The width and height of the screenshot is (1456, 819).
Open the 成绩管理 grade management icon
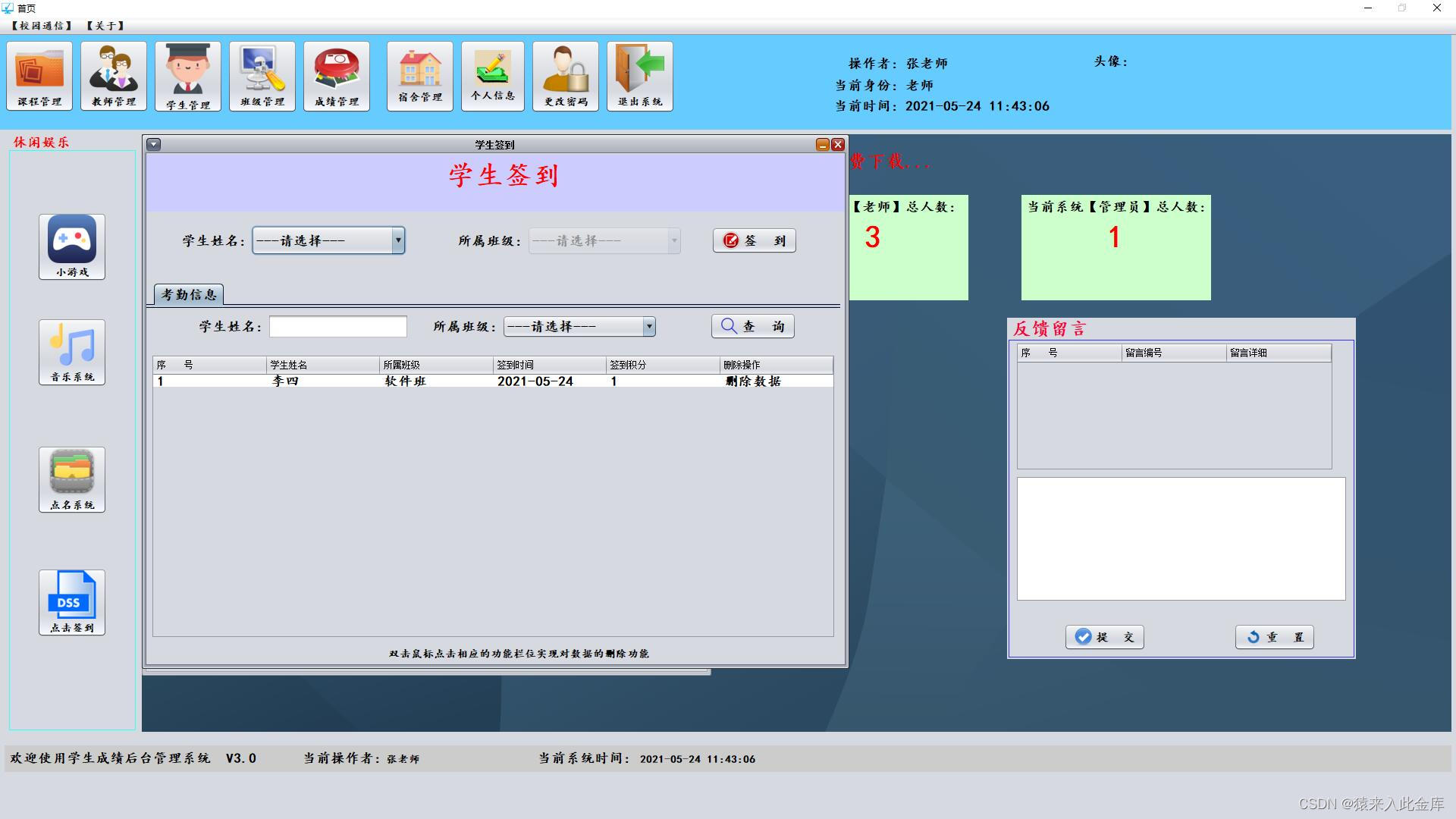pos(337,76)
